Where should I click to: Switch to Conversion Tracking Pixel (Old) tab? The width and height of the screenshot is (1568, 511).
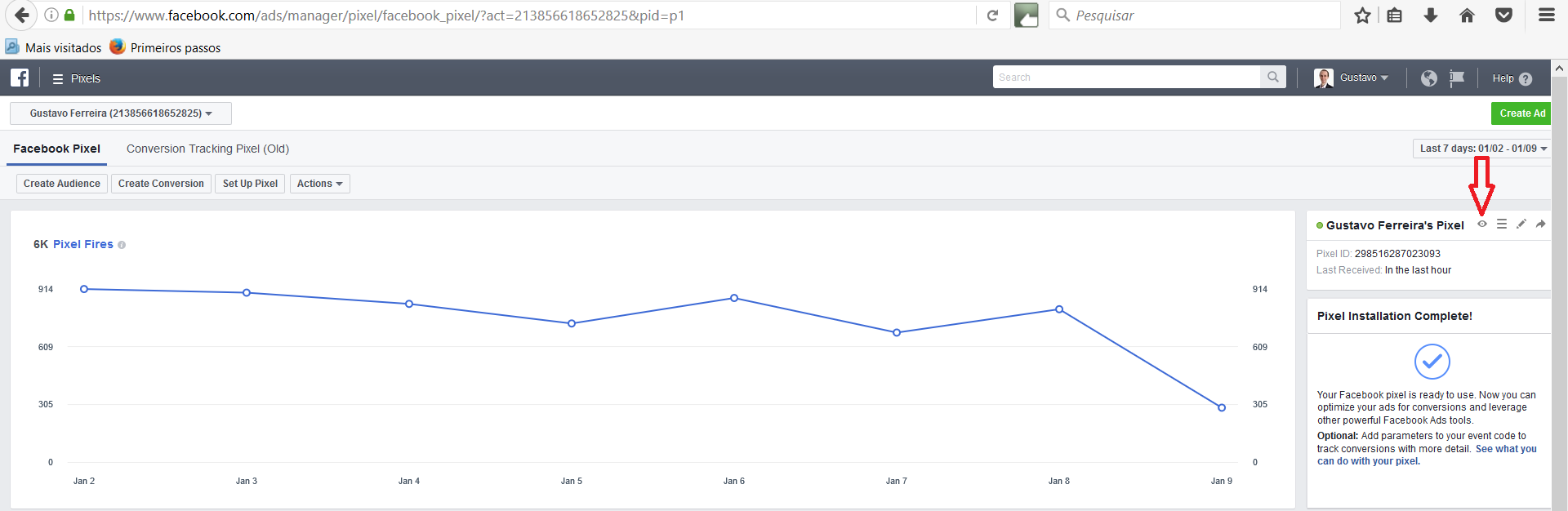coord(207,149)
